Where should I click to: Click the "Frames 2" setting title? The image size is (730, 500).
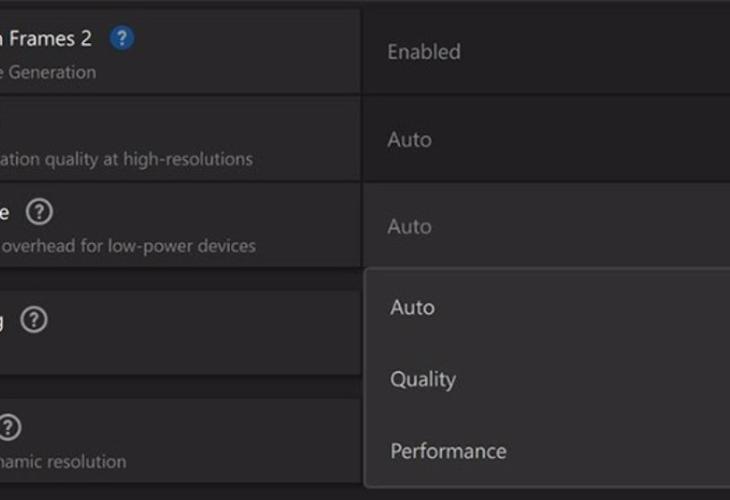tap(50, 38)
